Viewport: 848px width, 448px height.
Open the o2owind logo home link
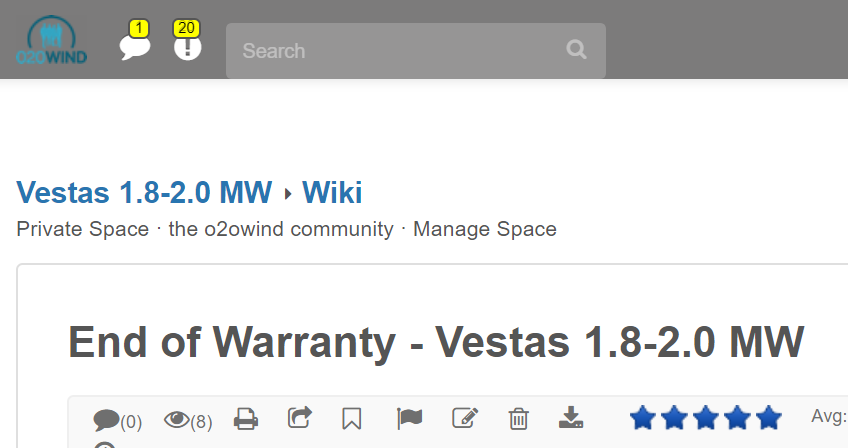(x=51, y=40)
